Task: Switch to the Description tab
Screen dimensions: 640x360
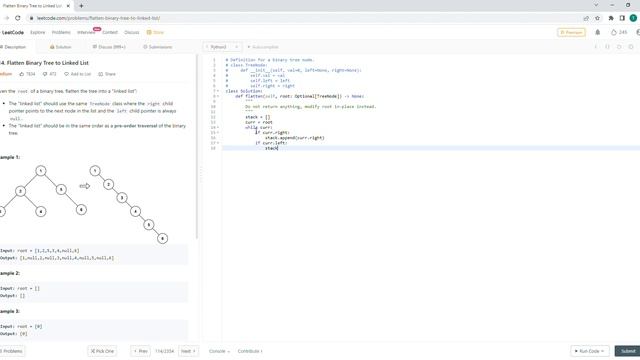Action: (14, 47)
